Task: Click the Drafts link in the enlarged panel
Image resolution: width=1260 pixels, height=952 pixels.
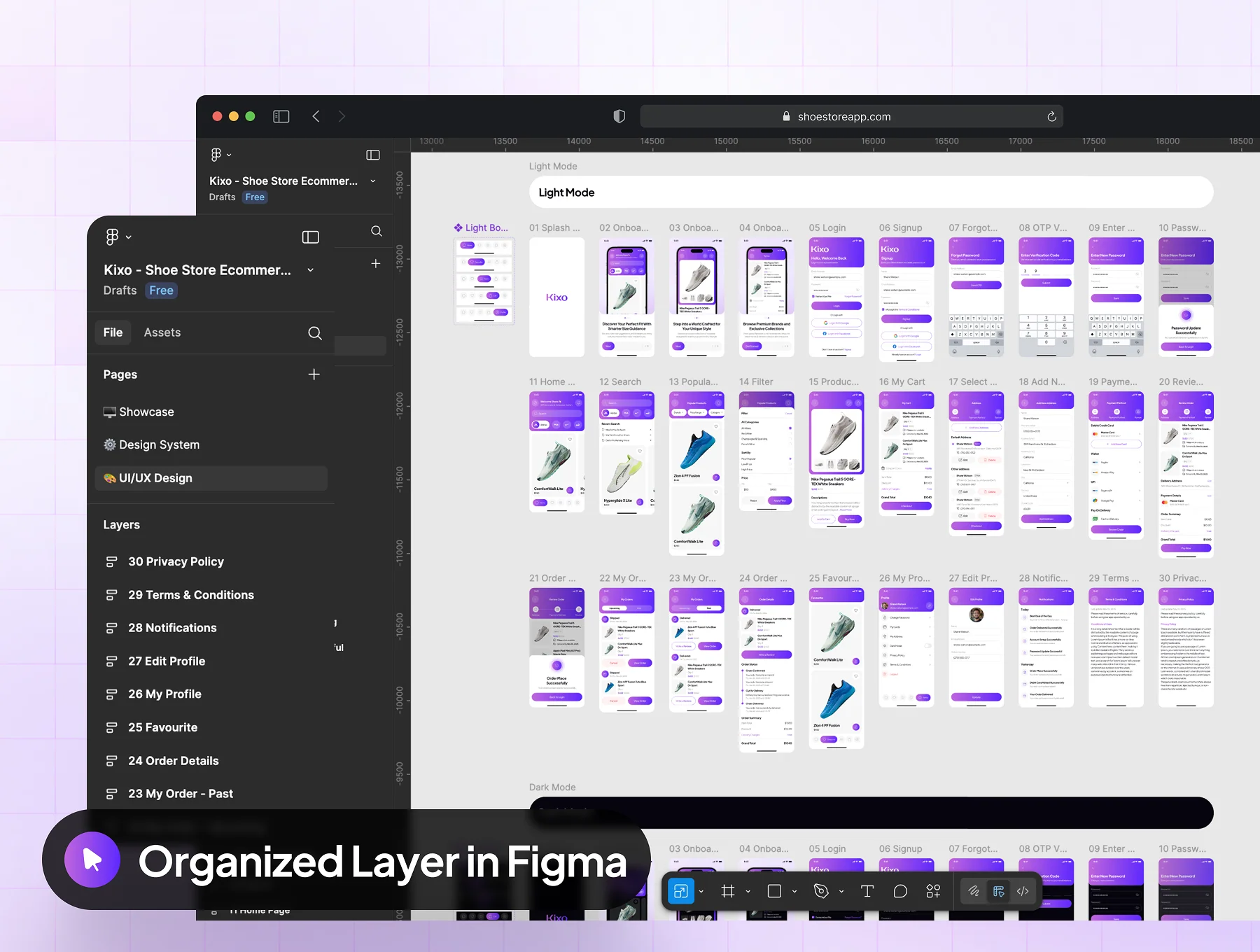Action: tap(120, 290)
